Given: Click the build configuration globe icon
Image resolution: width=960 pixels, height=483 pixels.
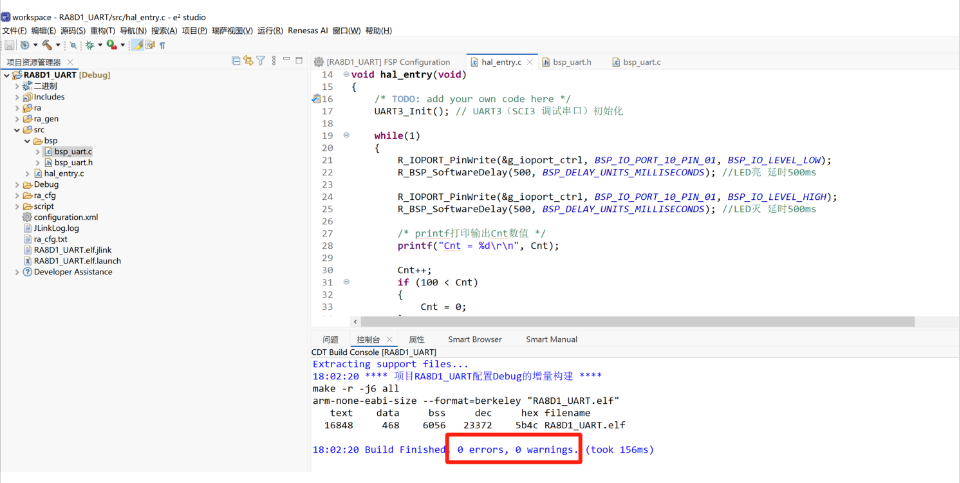Looking at the screenshot, I should [x=24, y=45].
